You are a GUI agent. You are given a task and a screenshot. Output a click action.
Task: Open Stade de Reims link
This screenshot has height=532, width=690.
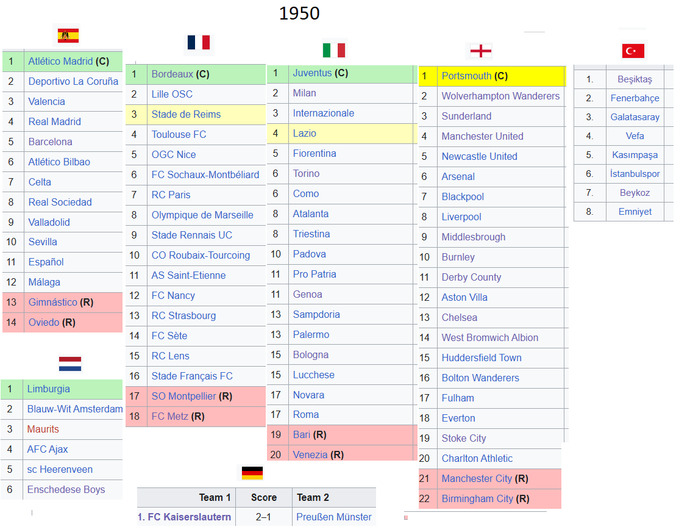[186, 114]
